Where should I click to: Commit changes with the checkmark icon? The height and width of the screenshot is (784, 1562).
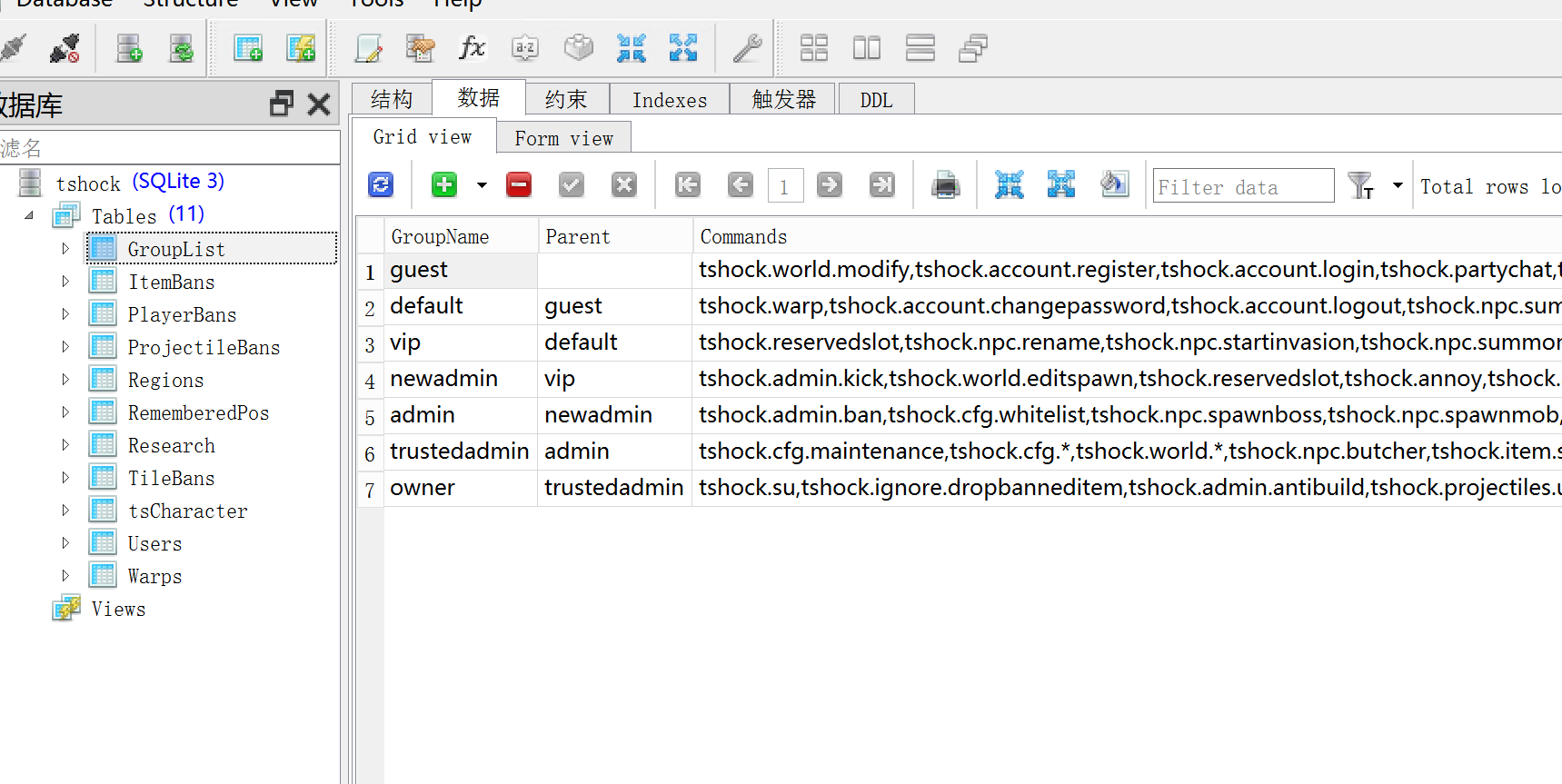[x=571, y=185]
